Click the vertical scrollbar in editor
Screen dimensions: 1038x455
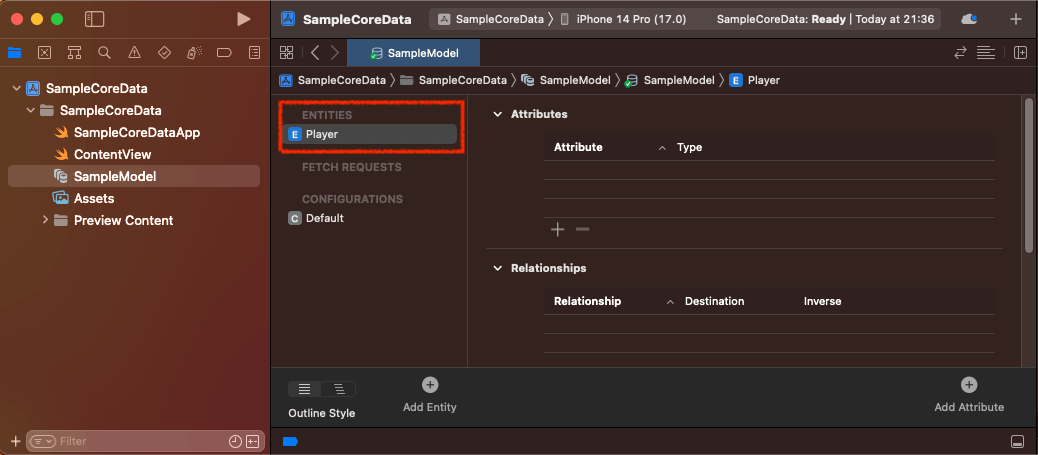1028,175
